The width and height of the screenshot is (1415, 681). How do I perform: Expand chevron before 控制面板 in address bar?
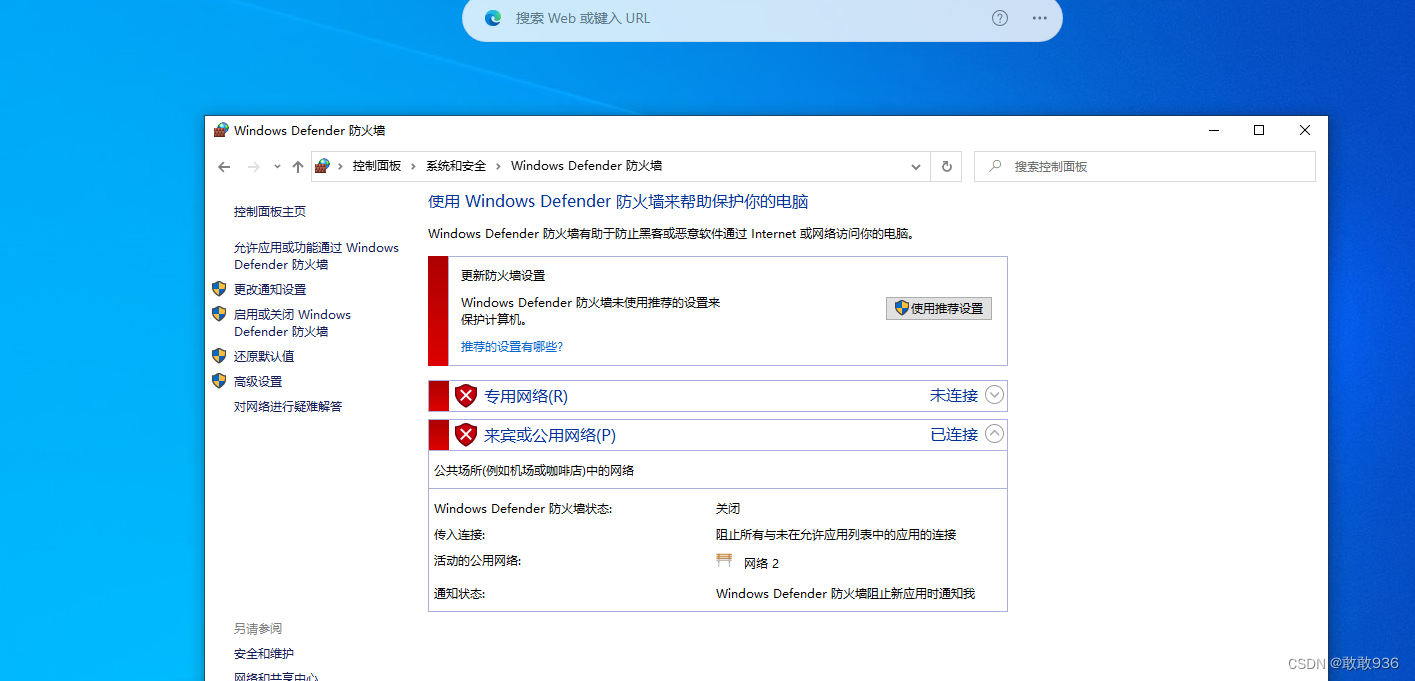(x=341, y=166)
